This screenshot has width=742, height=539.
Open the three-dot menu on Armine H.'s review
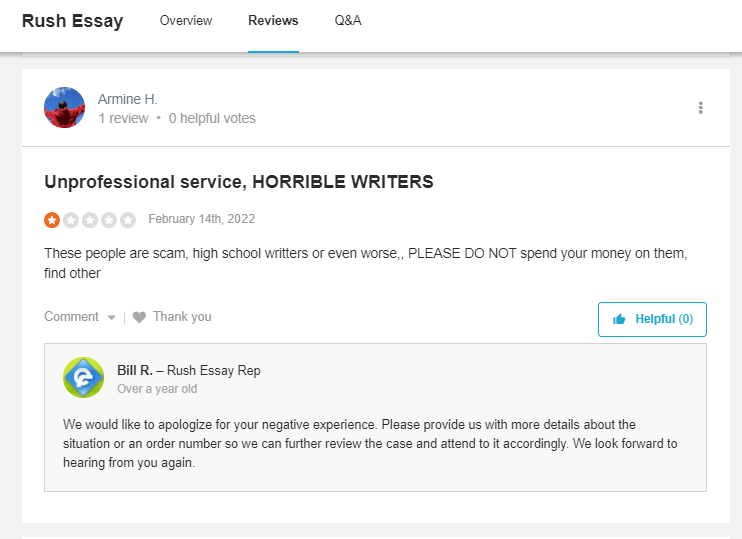[x=700, y=108]
